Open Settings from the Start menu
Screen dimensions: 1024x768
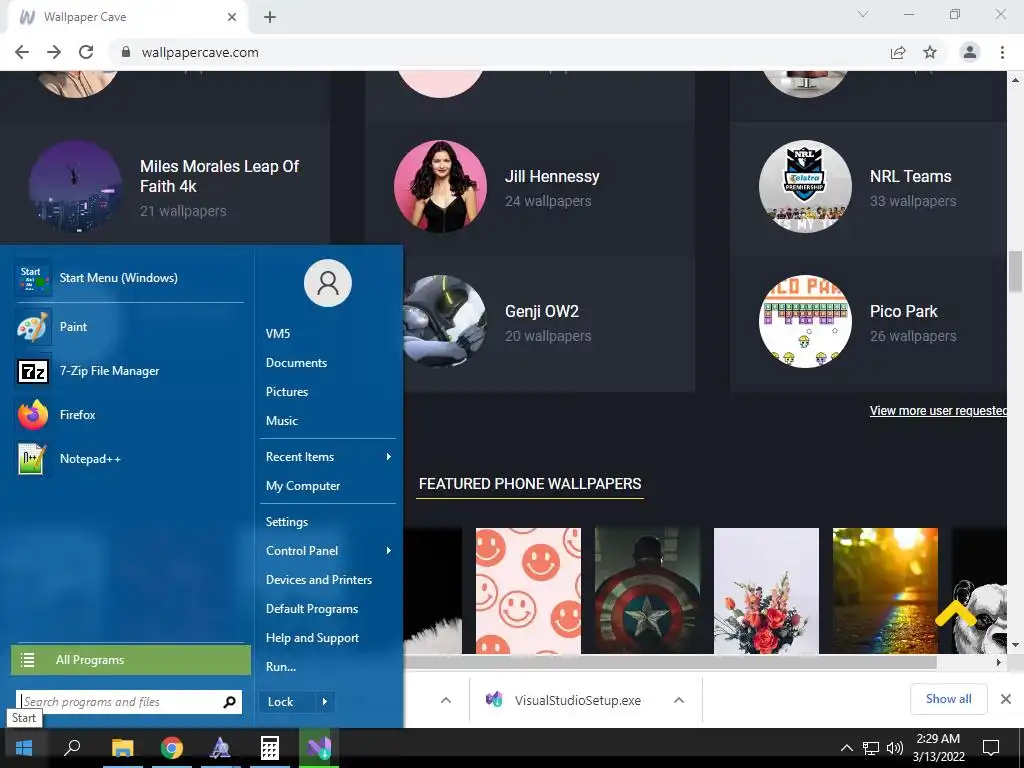[287, 522]
